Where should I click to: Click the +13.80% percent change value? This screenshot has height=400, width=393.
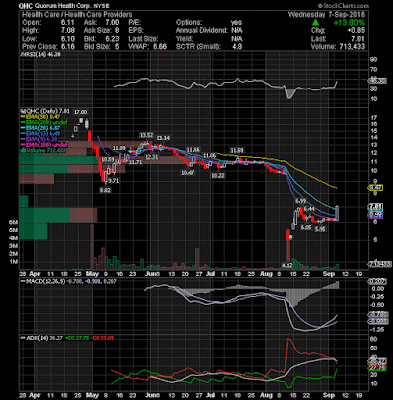(x=349, y=23)
